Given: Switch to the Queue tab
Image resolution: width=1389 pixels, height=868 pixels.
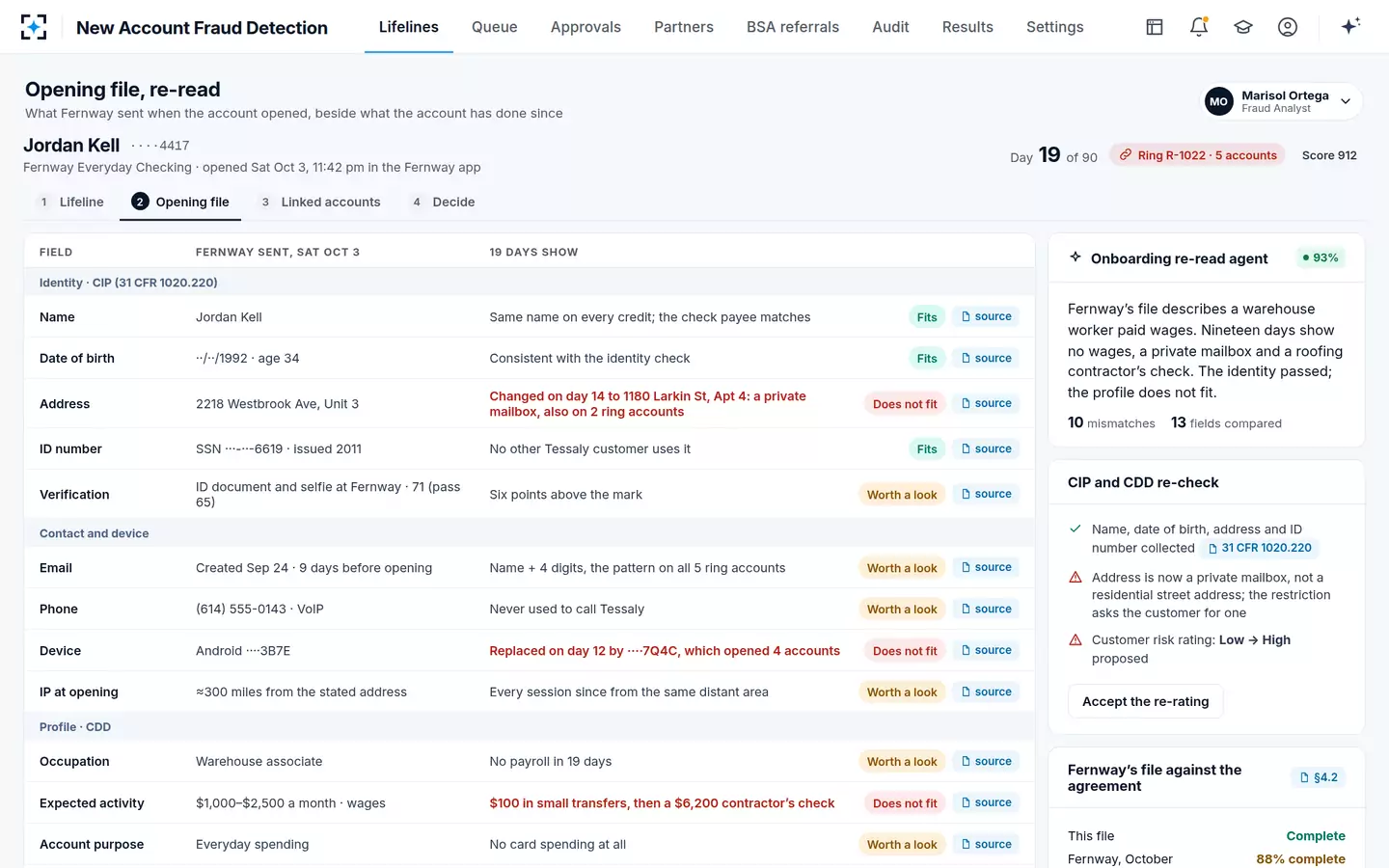Looking at the screenshot, I should pyautogui.click(x=494, y=27).
